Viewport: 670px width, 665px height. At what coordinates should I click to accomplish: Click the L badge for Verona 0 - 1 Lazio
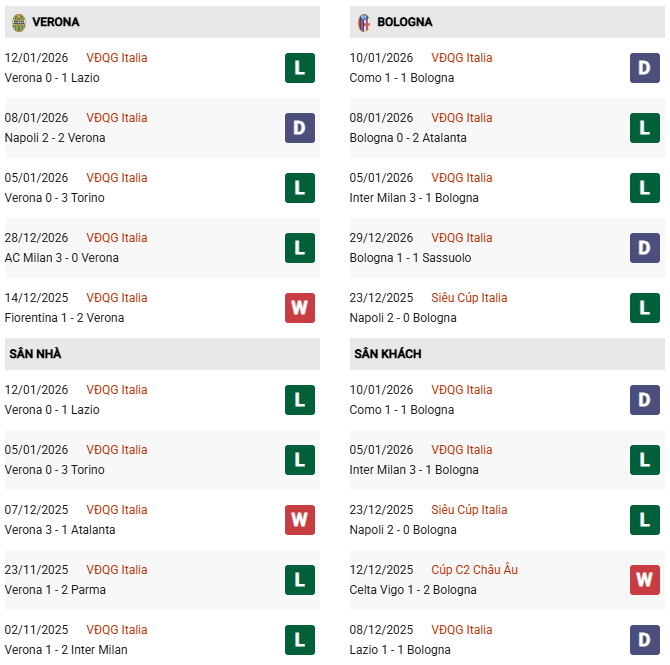tap(299, 68)
